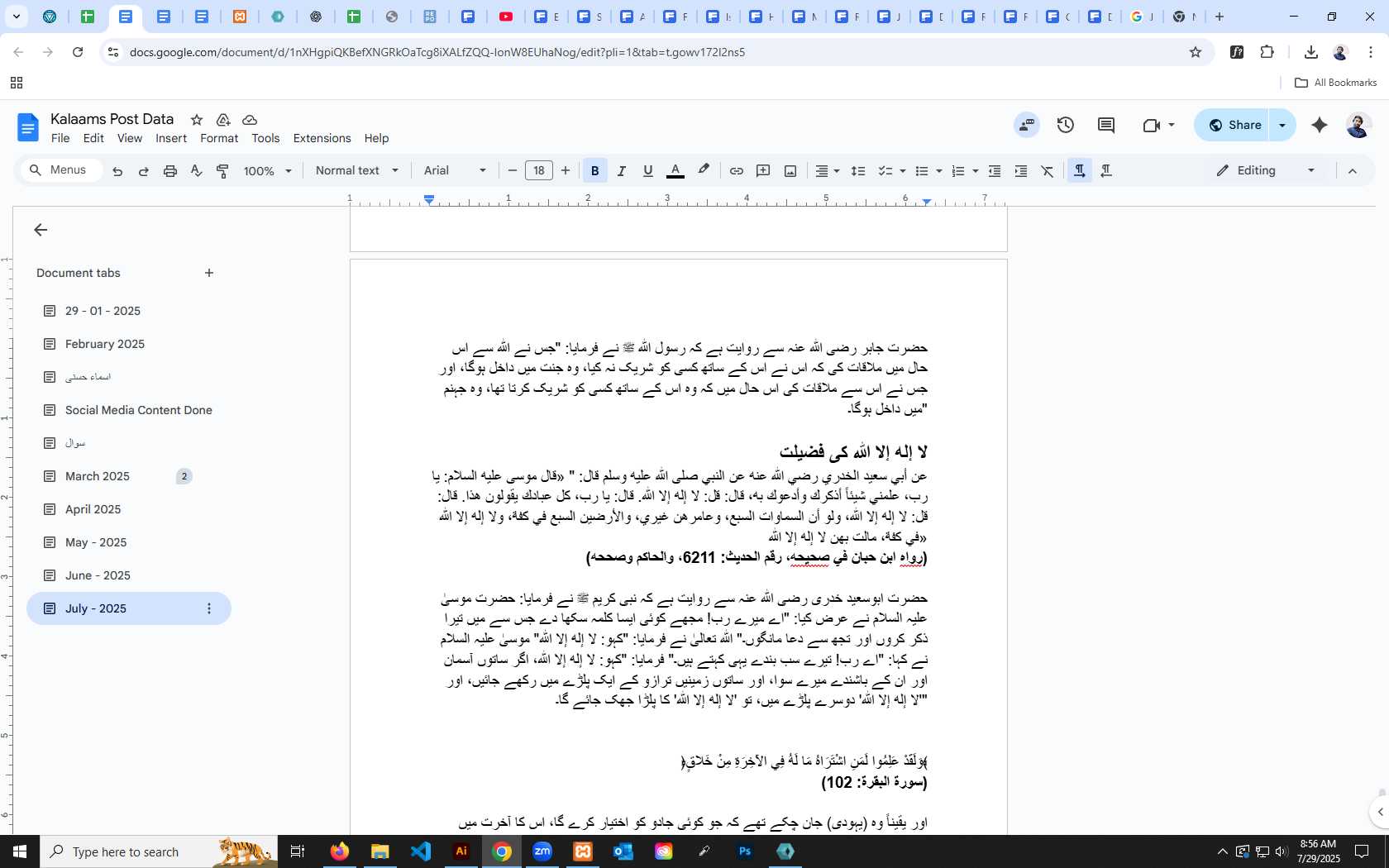This screenshot has height=868, width=1389.
Task: View document cloud save status icon
Action: pyautogui.click(x=250, y=120)
